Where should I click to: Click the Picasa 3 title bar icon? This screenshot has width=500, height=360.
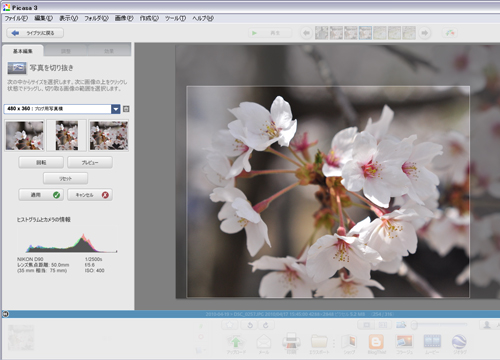6,7
